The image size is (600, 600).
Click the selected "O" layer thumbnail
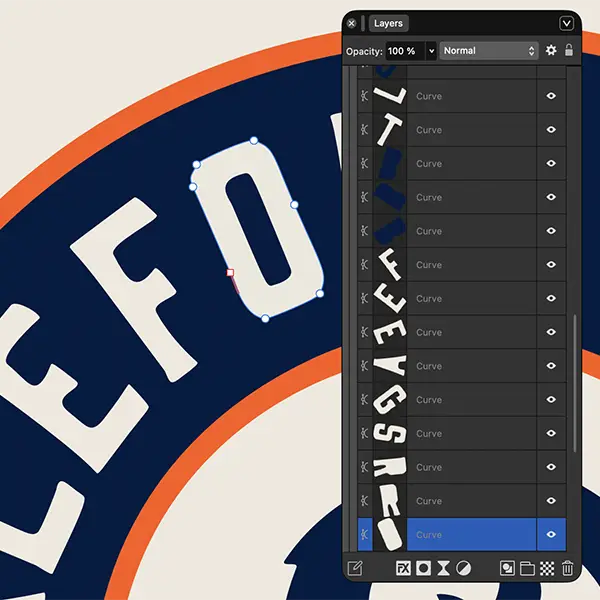pyautogui.click(x=390, y=534)
